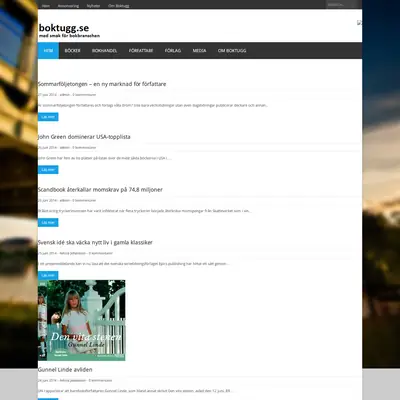Click the boktugg.se site logo
Viewport: 400px width, 400px height.
coord(64,28)
